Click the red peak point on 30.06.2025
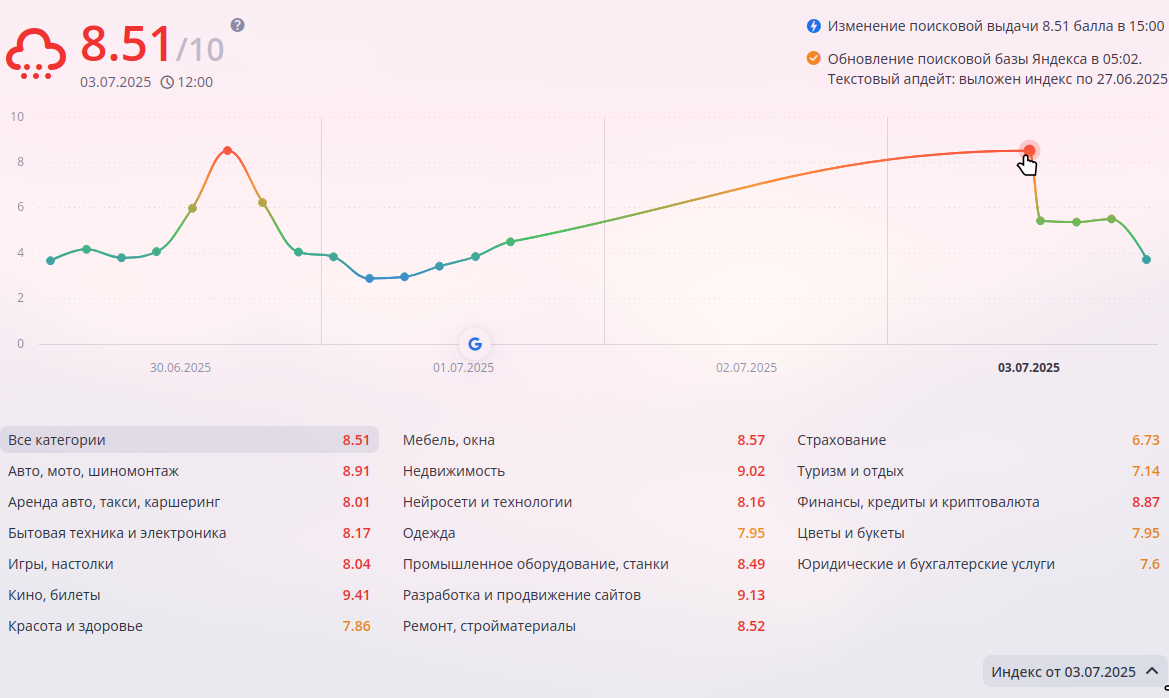The image size is (1169, 698). click(x=228, y=151)
